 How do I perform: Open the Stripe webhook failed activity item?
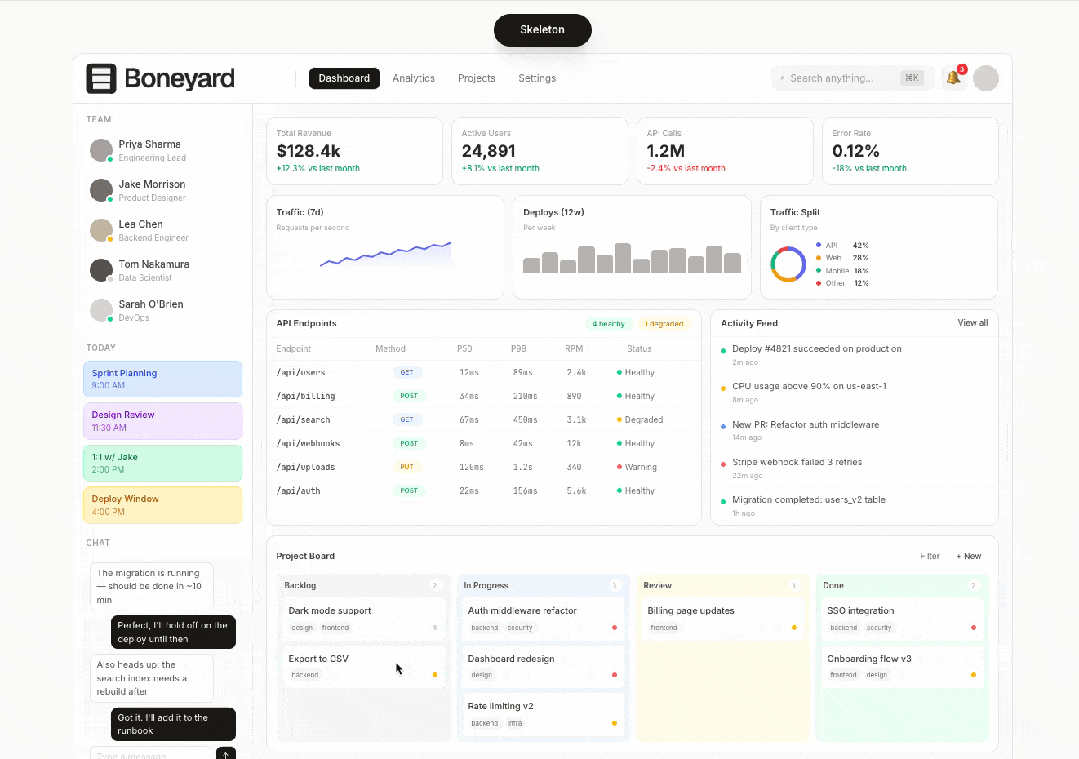pyautogui.click(x=855, y=468)
